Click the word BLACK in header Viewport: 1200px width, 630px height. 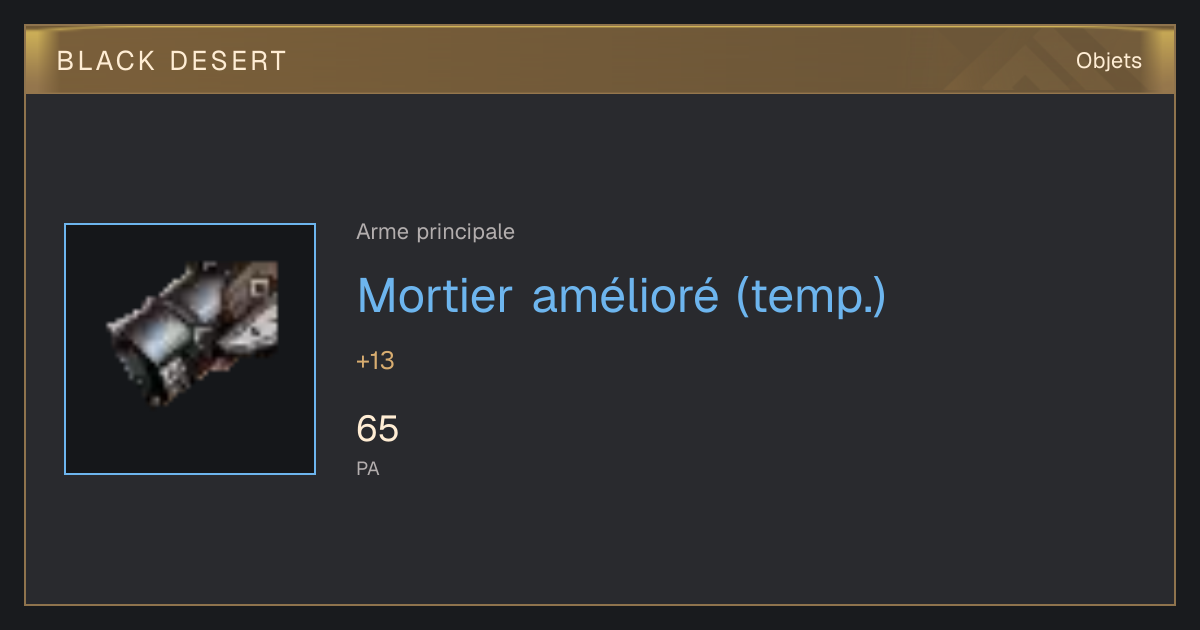pos(106,61)
